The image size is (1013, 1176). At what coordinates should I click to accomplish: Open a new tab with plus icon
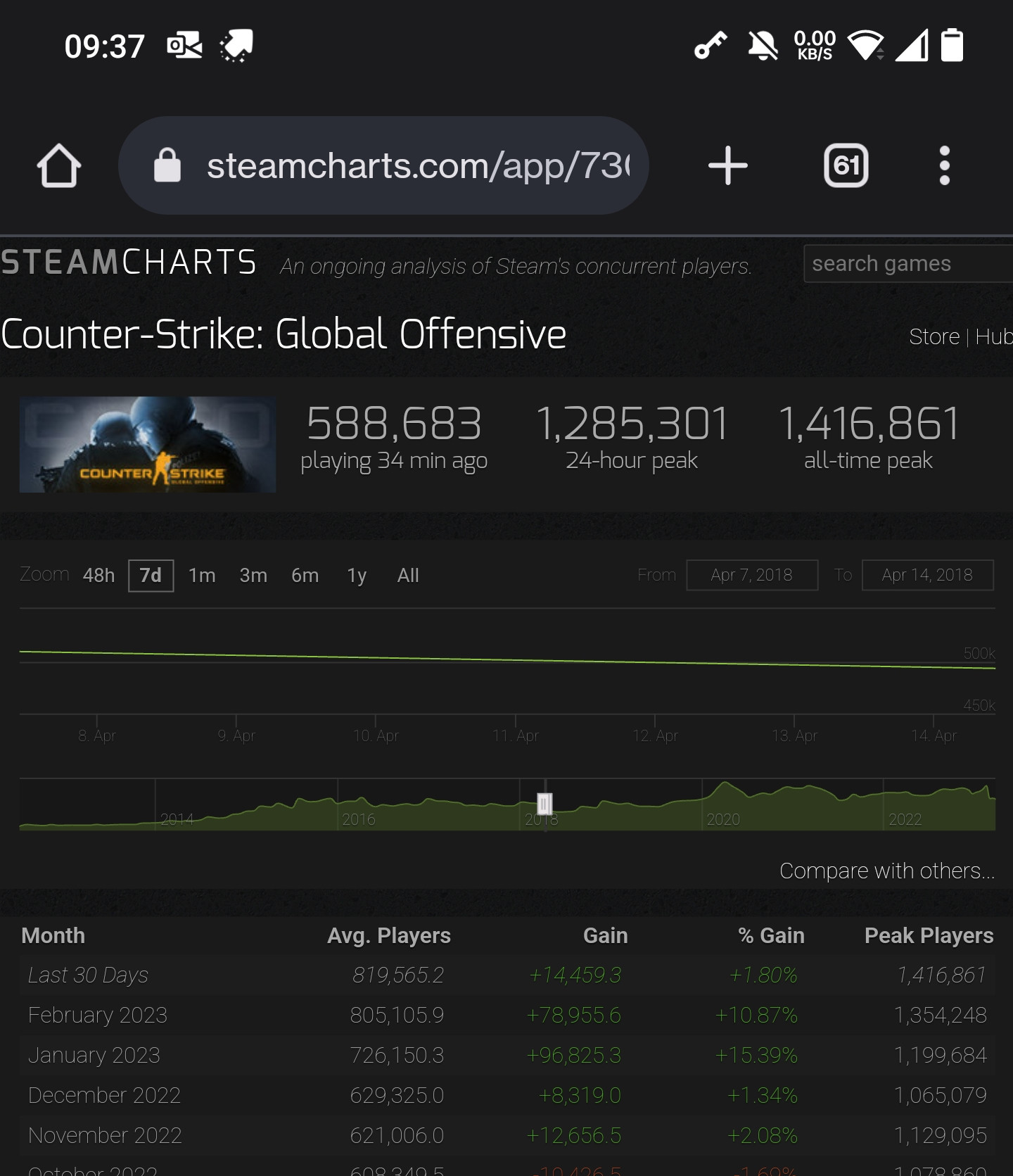coord(727,166)
